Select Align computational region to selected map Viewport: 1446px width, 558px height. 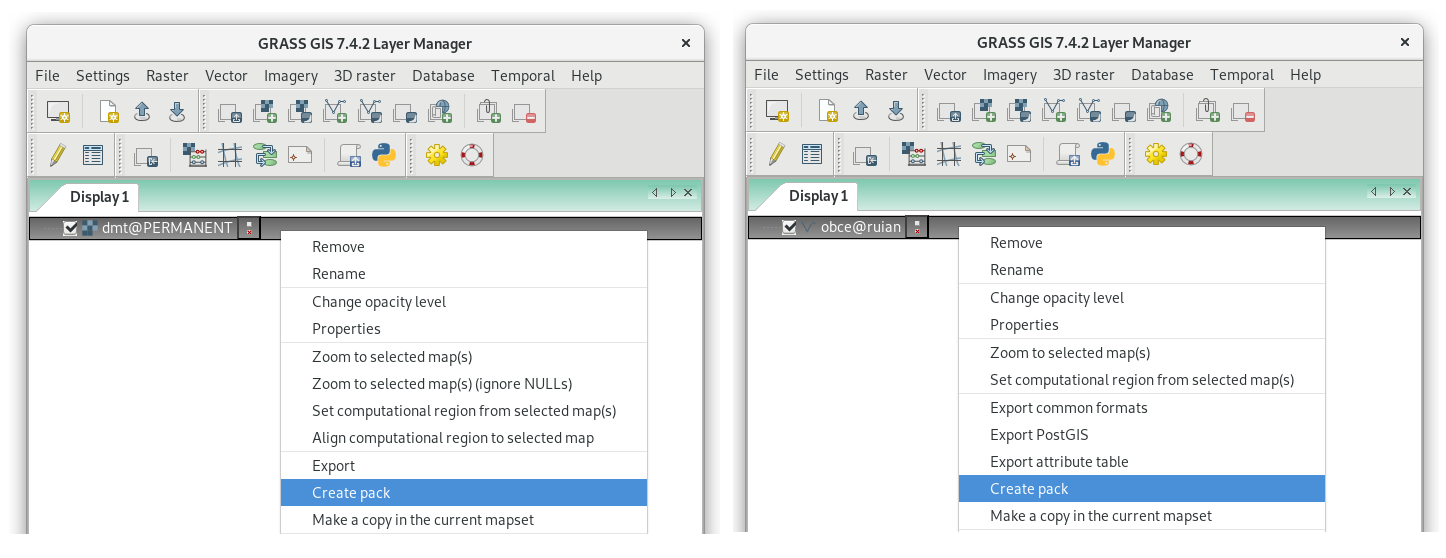[464, 438]
